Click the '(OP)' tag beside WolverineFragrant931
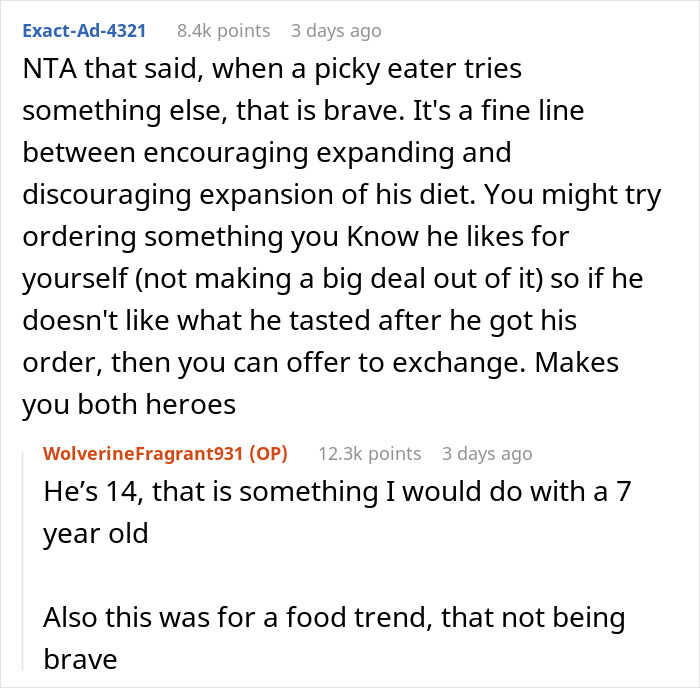This screenshot has width=700, height=688. pos(268,454)
